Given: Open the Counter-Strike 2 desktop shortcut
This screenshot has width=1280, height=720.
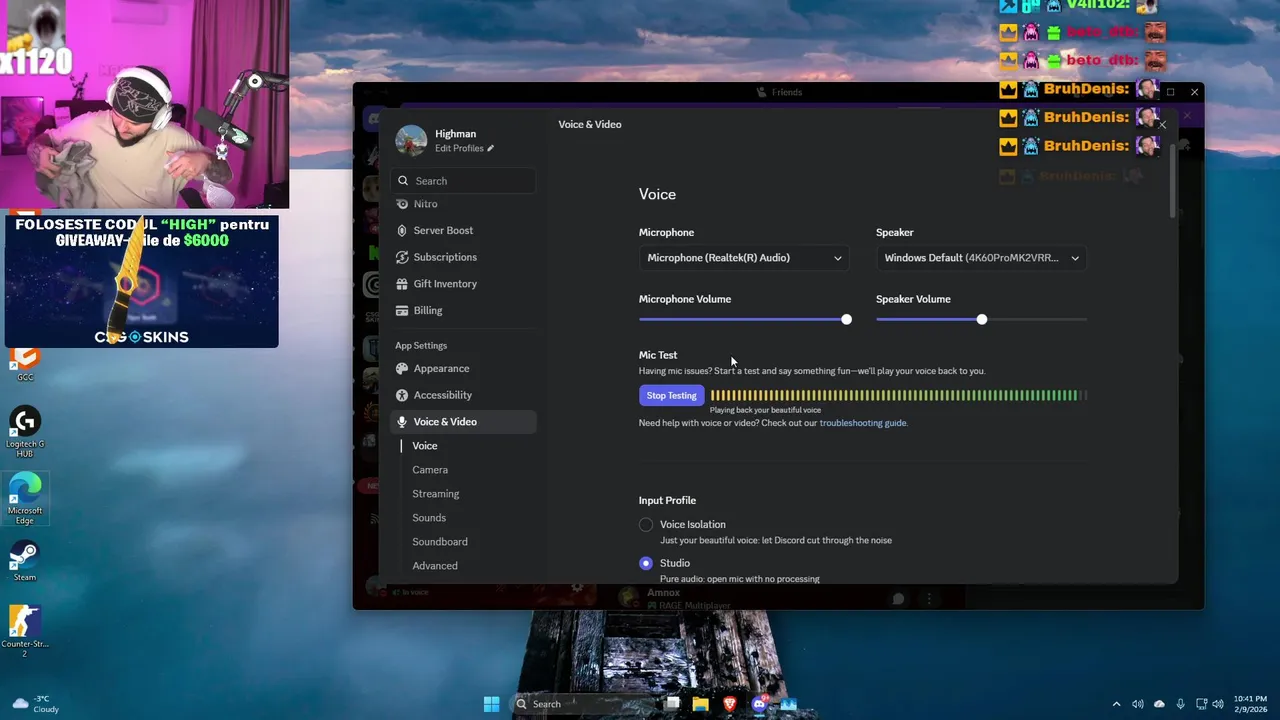Looking at the screenshot, I should point(25,632).
